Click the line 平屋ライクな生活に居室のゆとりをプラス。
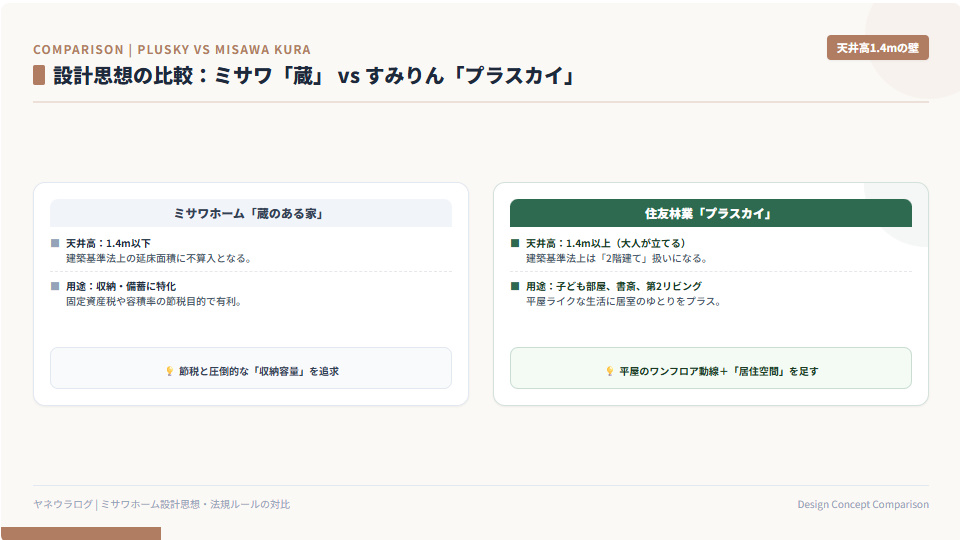The width and height of the screenshot is (960, 540). pyautogui.click(x=624, y=301)
